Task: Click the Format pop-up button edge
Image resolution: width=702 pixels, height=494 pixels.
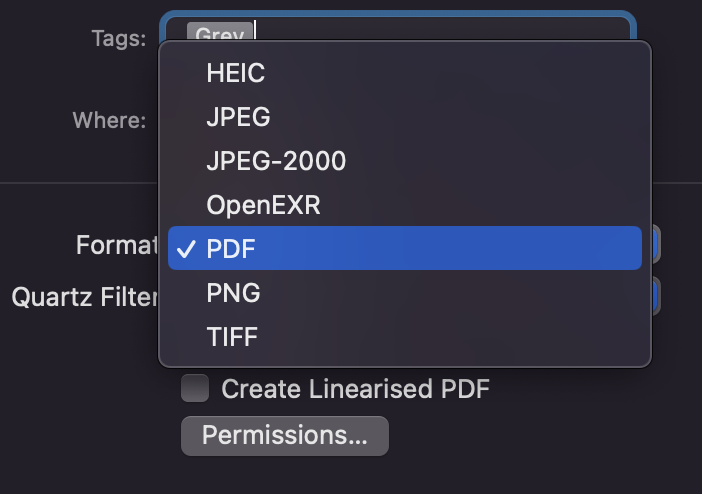Action: click(657, 244)
